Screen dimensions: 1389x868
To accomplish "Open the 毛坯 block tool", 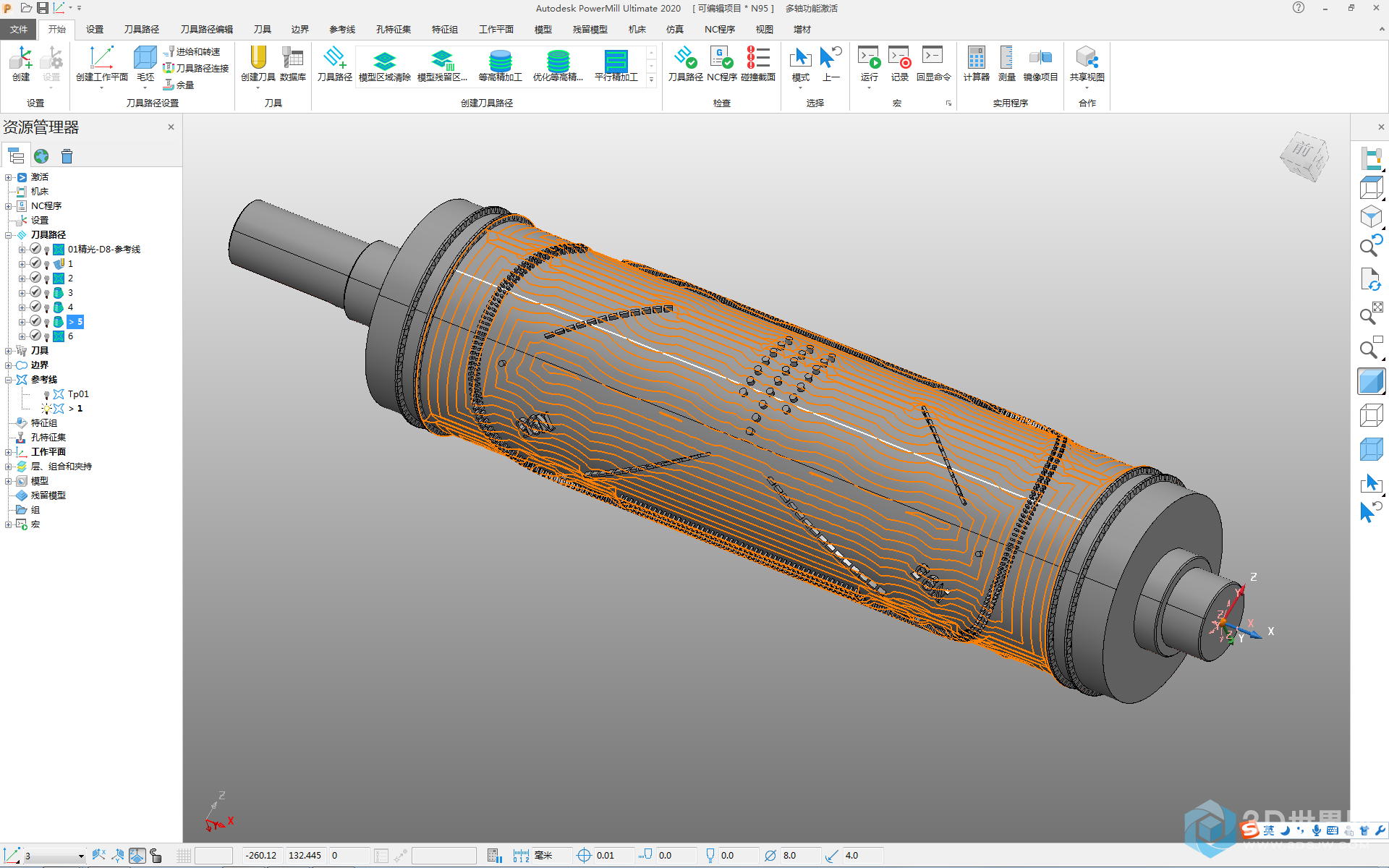I will 145,64.
